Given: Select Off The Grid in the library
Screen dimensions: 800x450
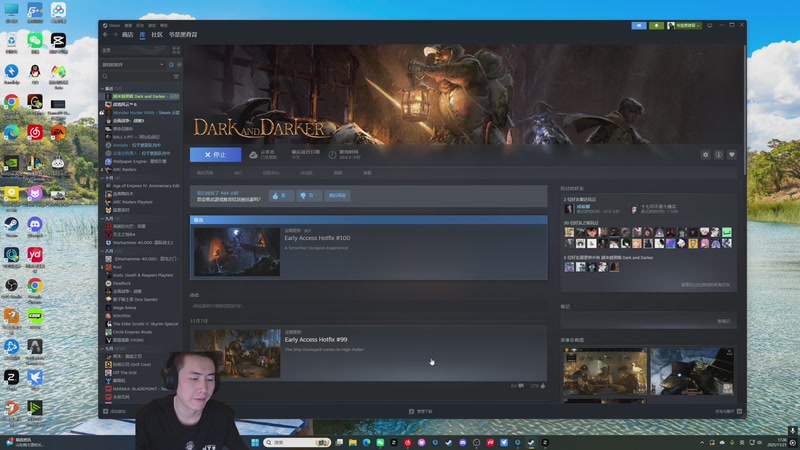Looking at the screenshot, I should [x=142, y=372].
